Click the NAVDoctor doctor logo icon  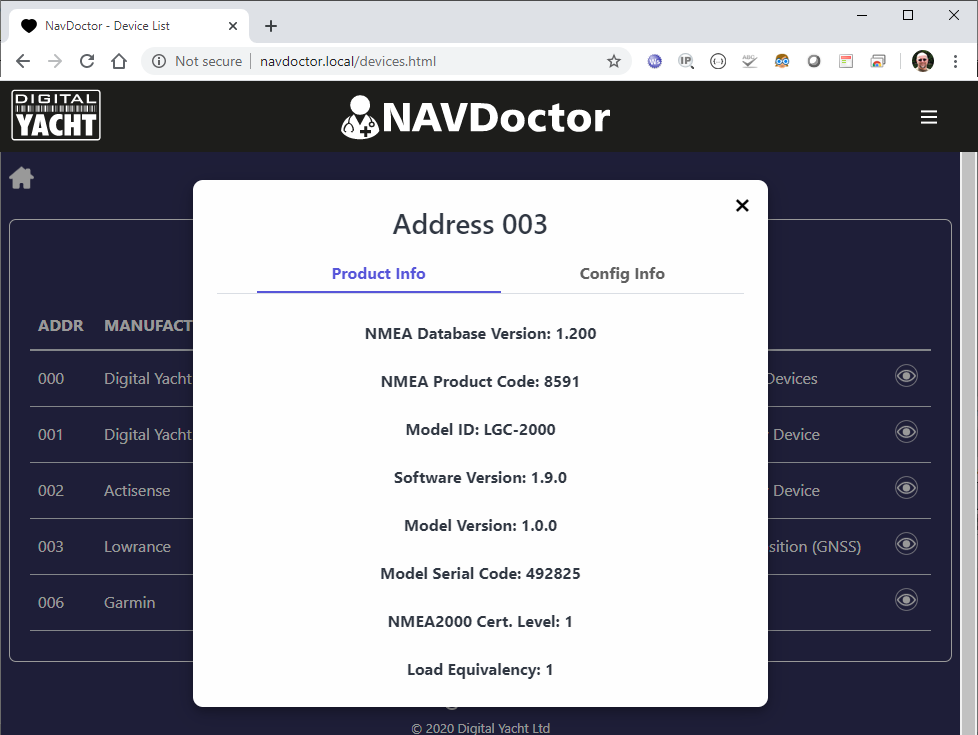point(359,117)
